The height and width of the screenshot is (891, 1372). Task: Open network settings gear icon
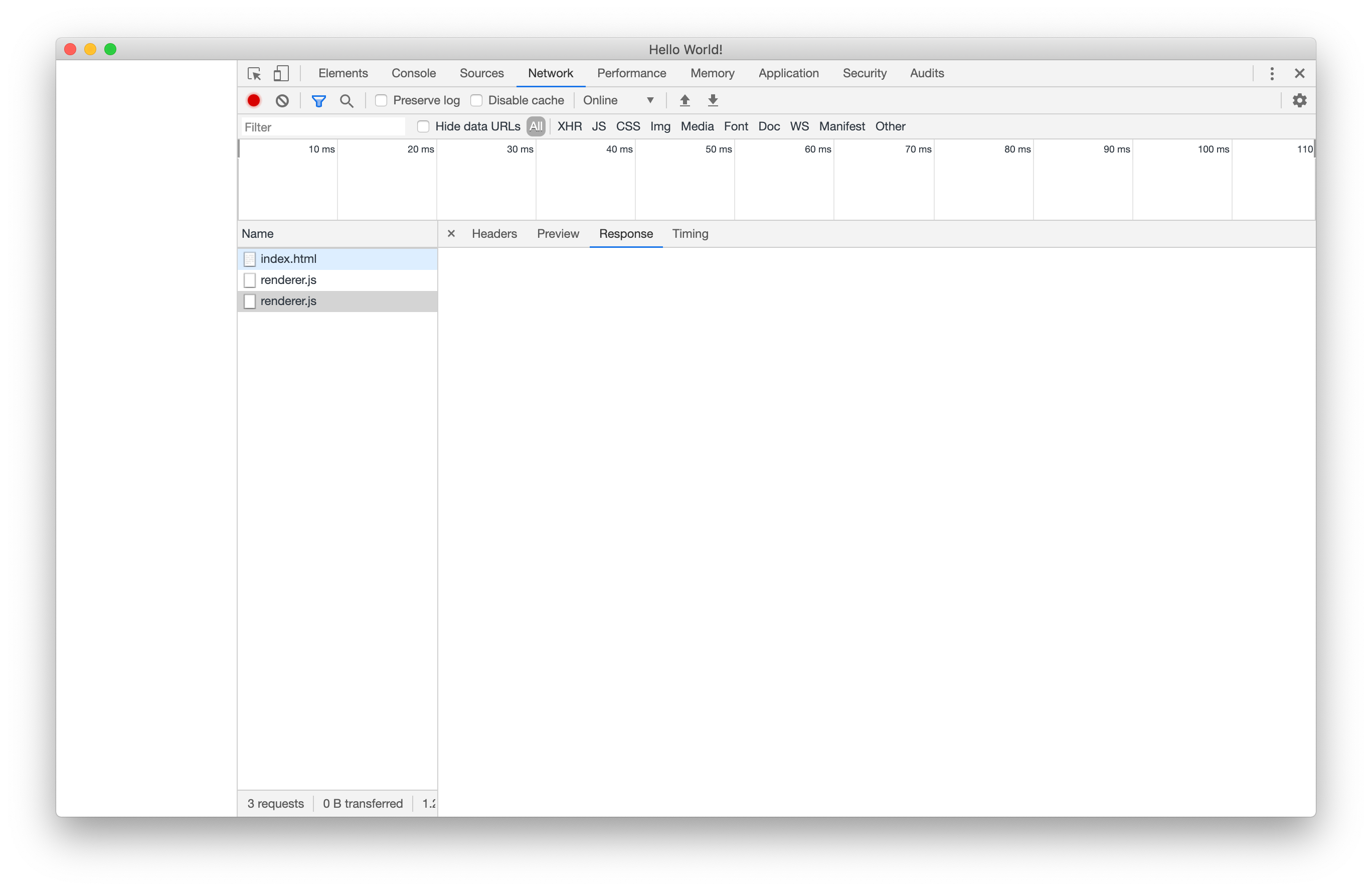coord(1299,100)
